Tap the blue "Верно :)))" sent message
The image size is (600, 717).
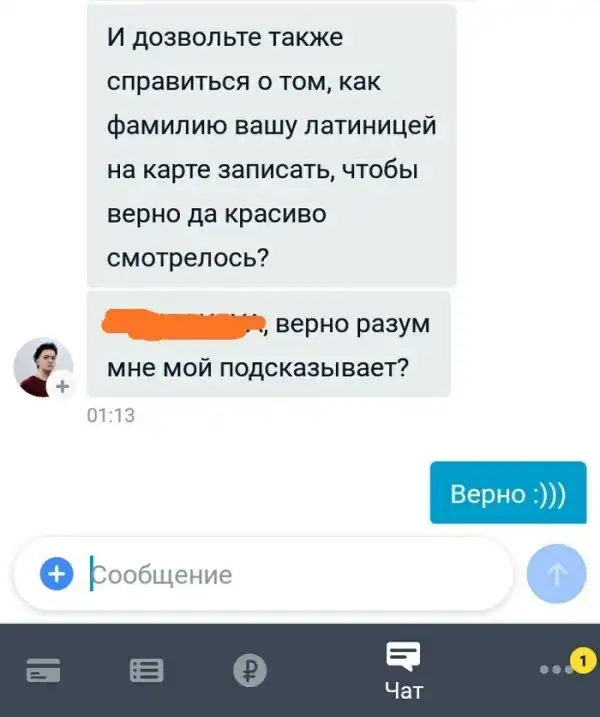click(x=508, y=493)
